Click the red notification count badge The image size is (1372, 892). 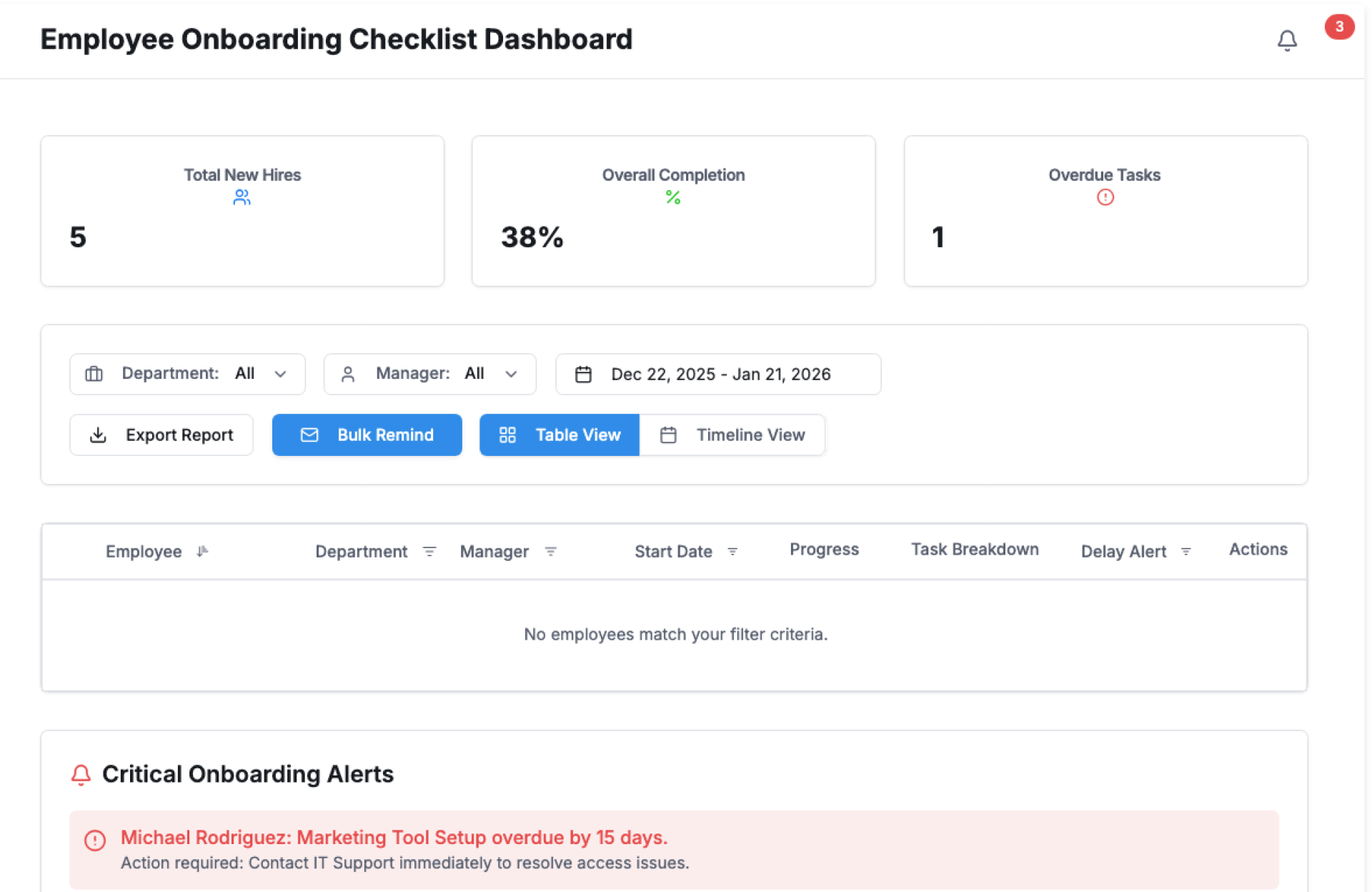(x=1338, y=27)
